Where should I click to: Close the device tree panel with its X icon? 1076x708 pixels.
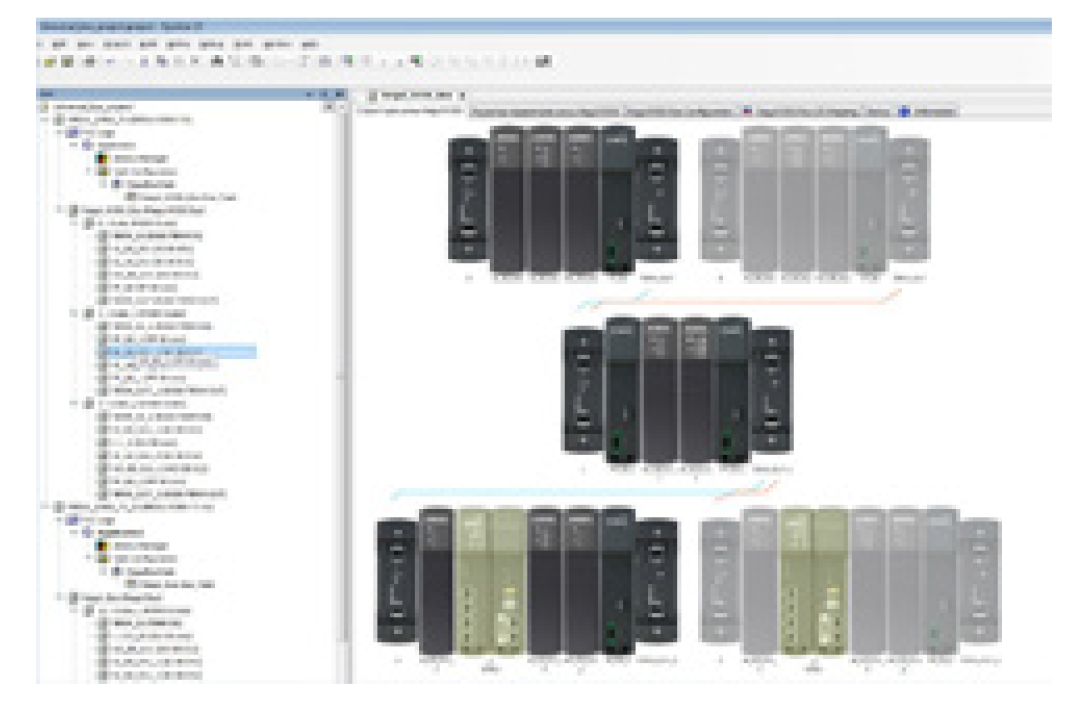(339, 94)
